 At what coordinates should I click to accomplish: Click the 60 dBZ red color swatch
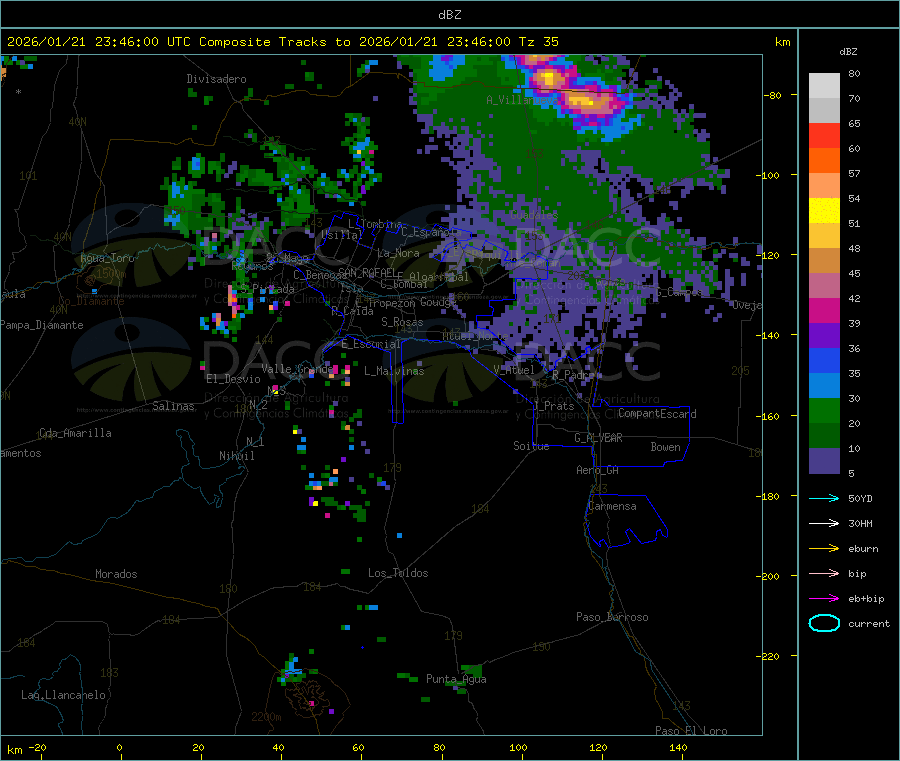coord(824,135)
